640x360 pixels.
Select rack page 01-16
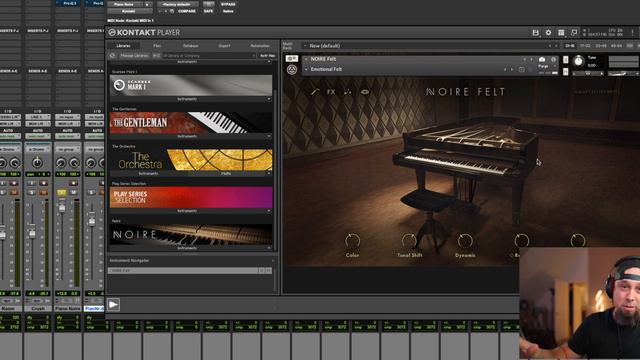[x=570, y=46]
